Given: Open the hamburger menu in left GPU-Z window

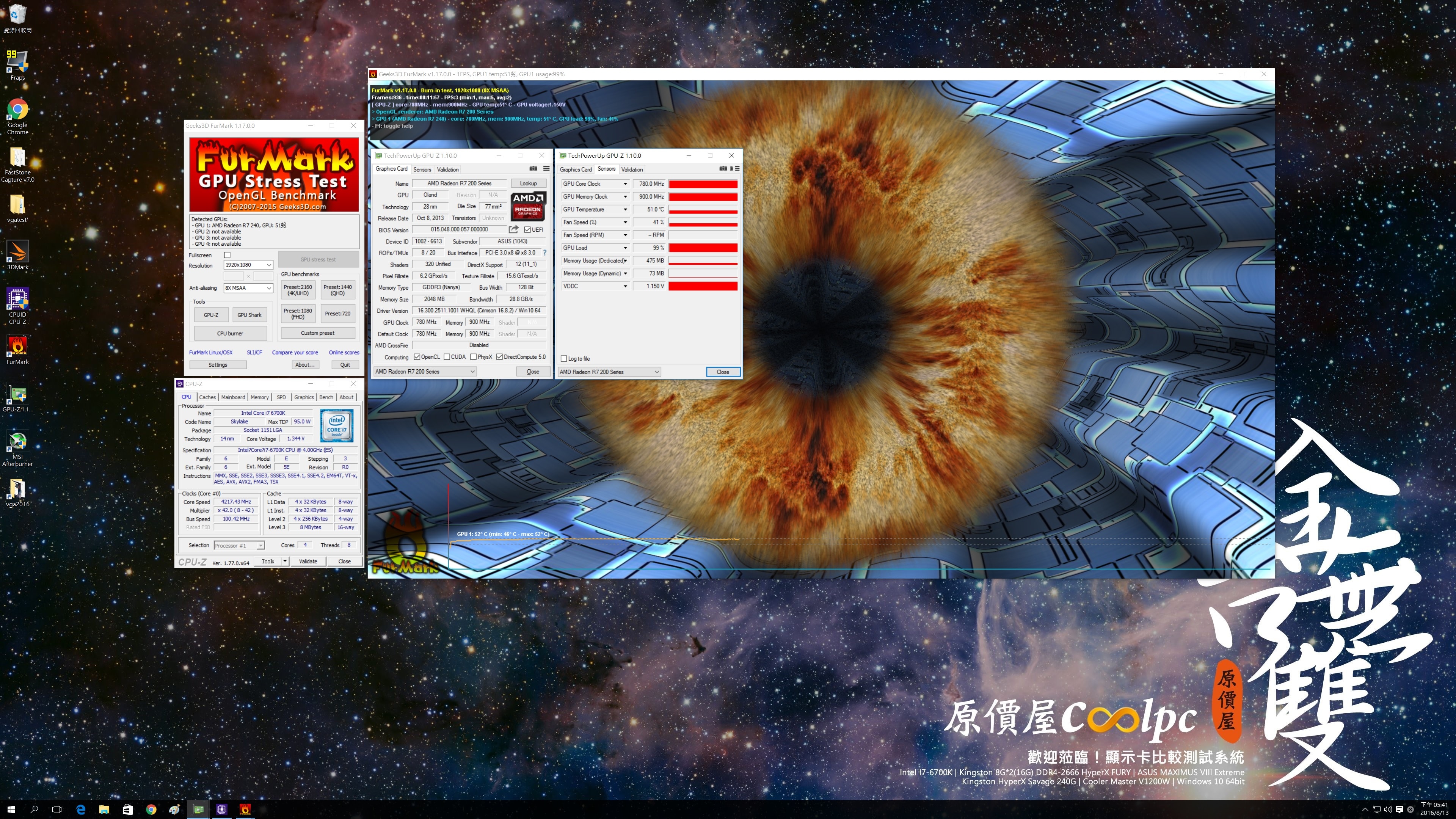Looking at the screenshot, I should pos(546,168).
